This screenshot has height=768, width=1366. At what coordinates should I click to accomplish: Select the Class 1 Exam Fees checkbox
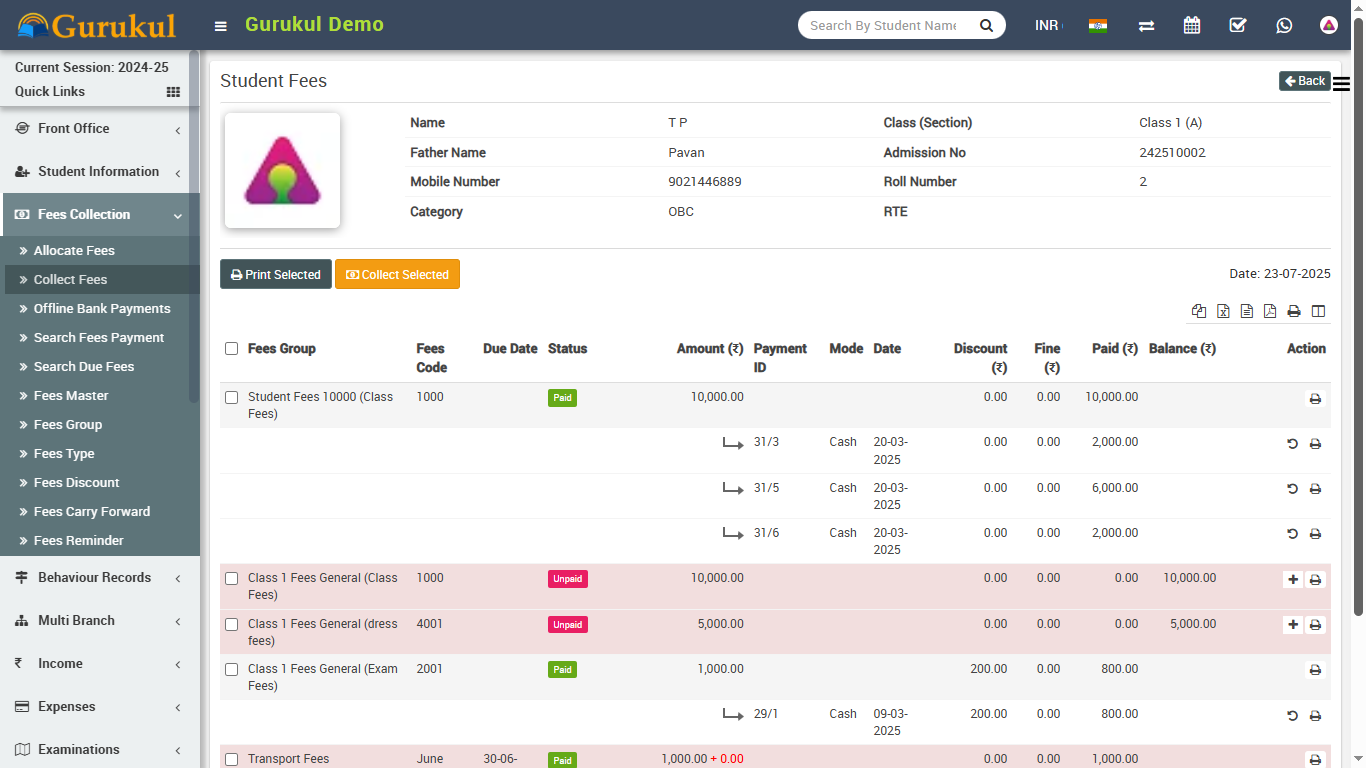coord(232,669)
